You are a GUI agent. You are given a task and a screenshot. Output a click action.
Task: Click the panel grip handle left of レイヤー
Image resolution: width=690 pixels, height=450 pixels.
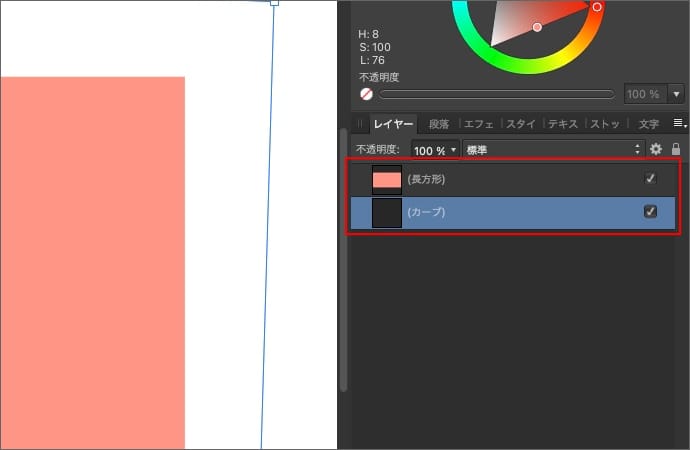pos(360,124)
